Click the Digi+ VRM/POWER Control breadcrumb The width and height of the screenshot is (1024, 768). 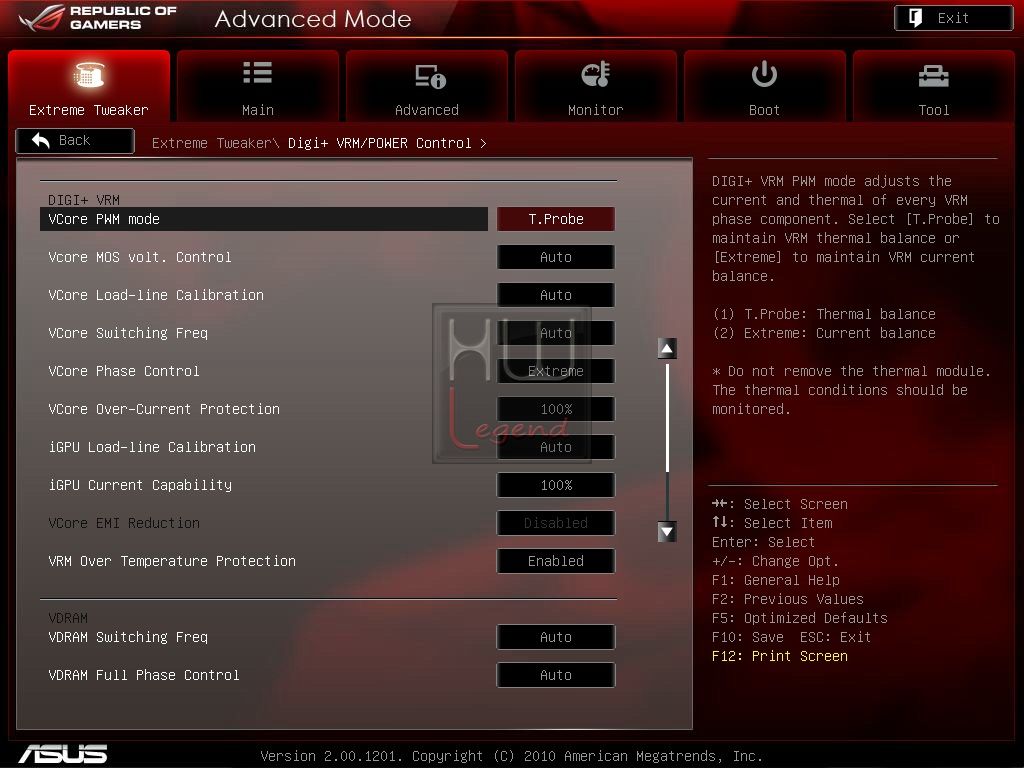(x=379, y=143)
